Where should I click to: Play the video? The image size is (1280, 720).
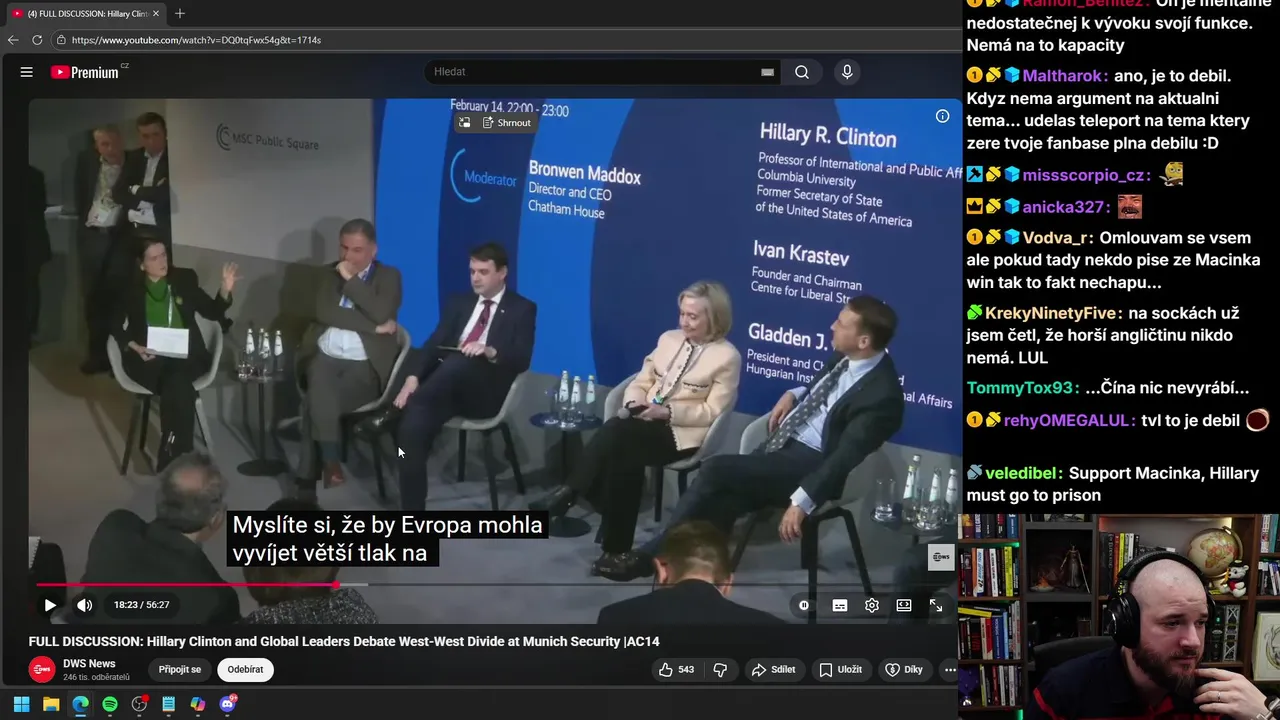(50, 605)
